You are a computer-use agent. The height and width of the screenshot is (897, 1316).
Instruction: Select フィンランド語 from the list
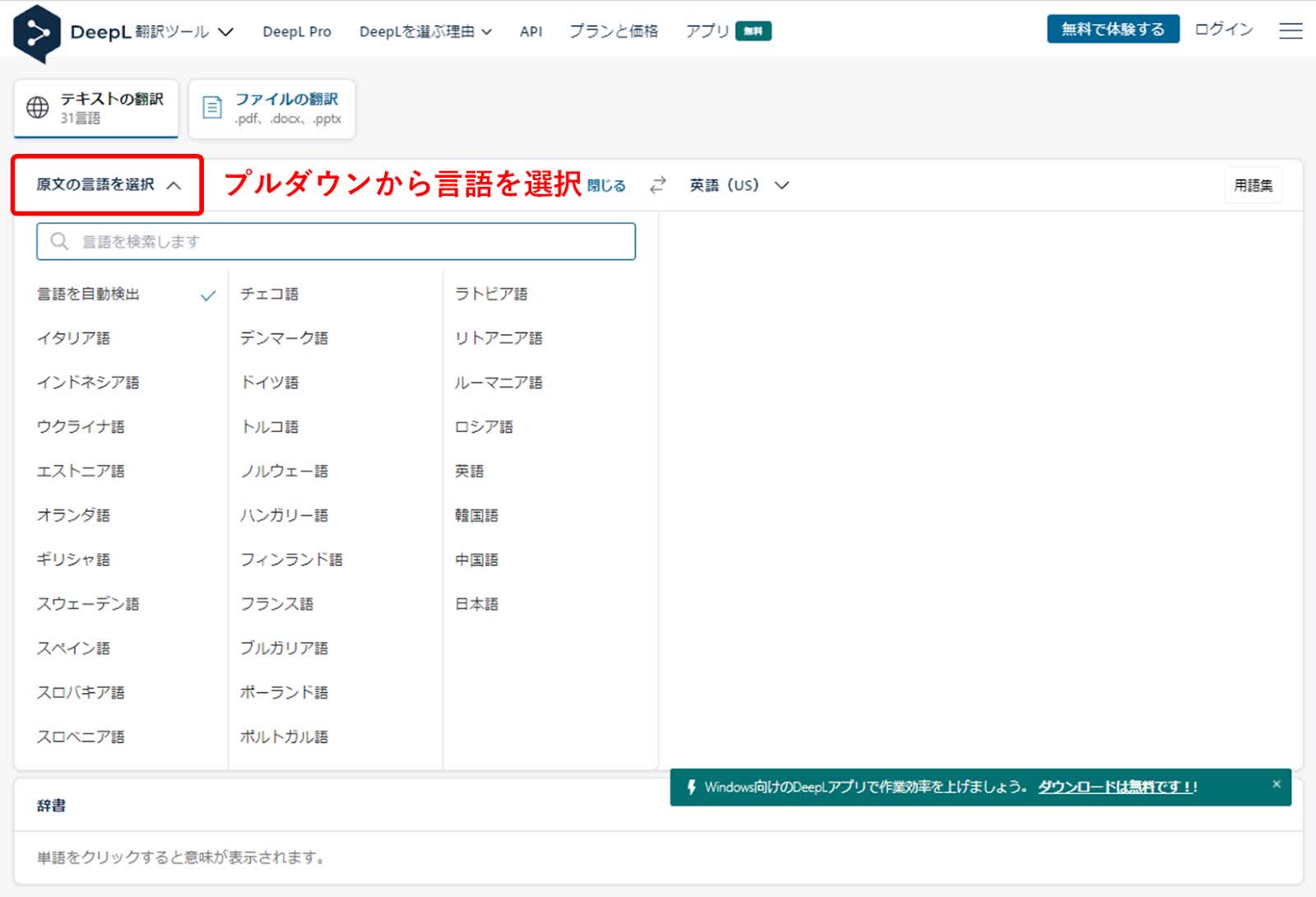pos(291,560)
